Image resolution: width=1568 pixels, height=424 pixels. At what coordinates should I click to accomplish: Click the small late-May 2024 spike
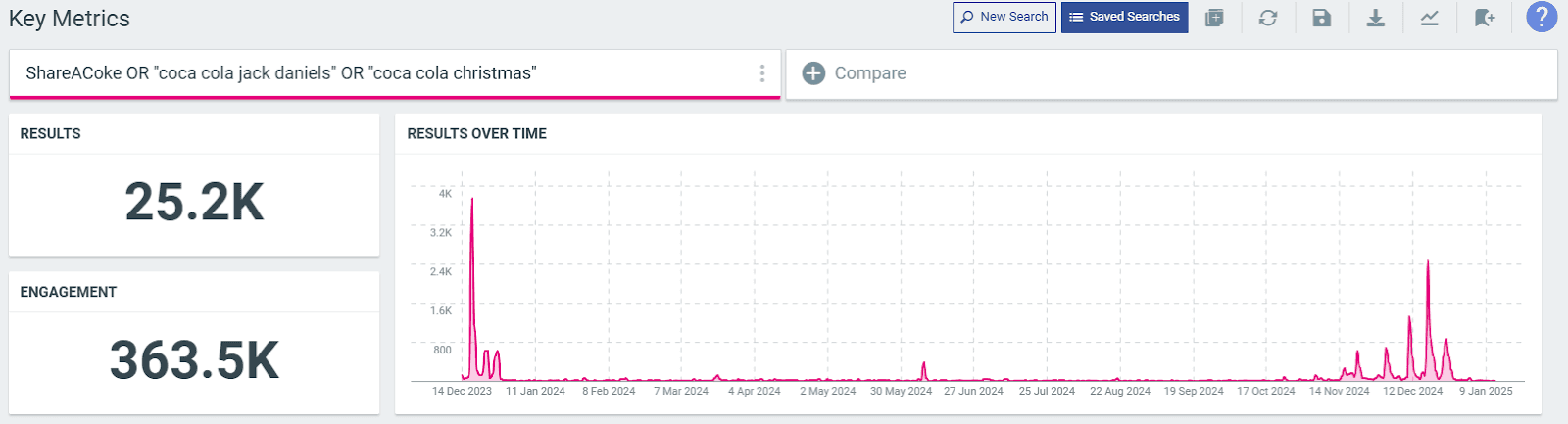pos(923,364)
